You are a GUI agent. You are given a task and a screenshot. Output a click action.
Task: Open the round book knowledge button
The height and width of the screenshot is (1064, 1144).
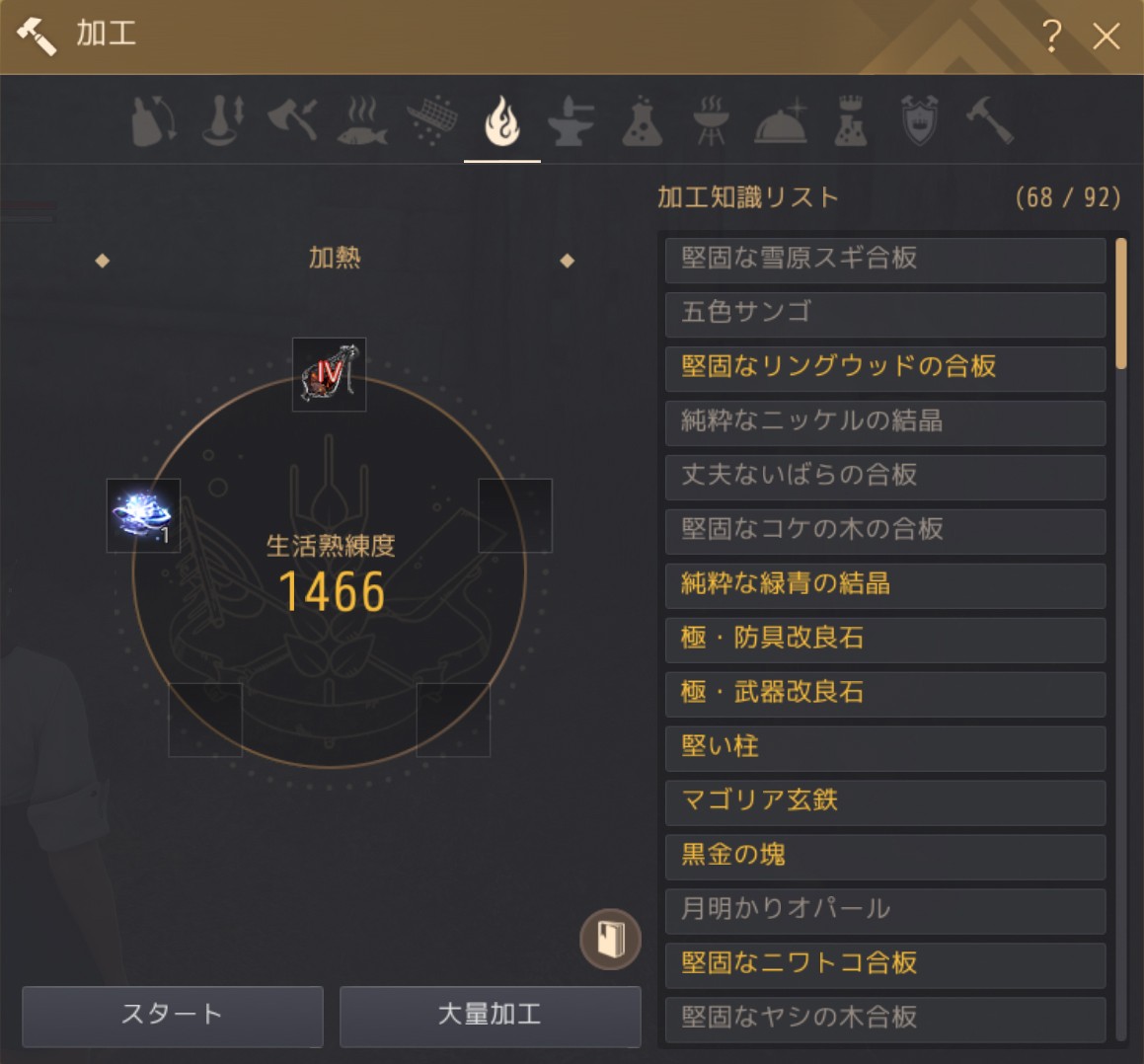pyautogui.click(x=611, y=940)
